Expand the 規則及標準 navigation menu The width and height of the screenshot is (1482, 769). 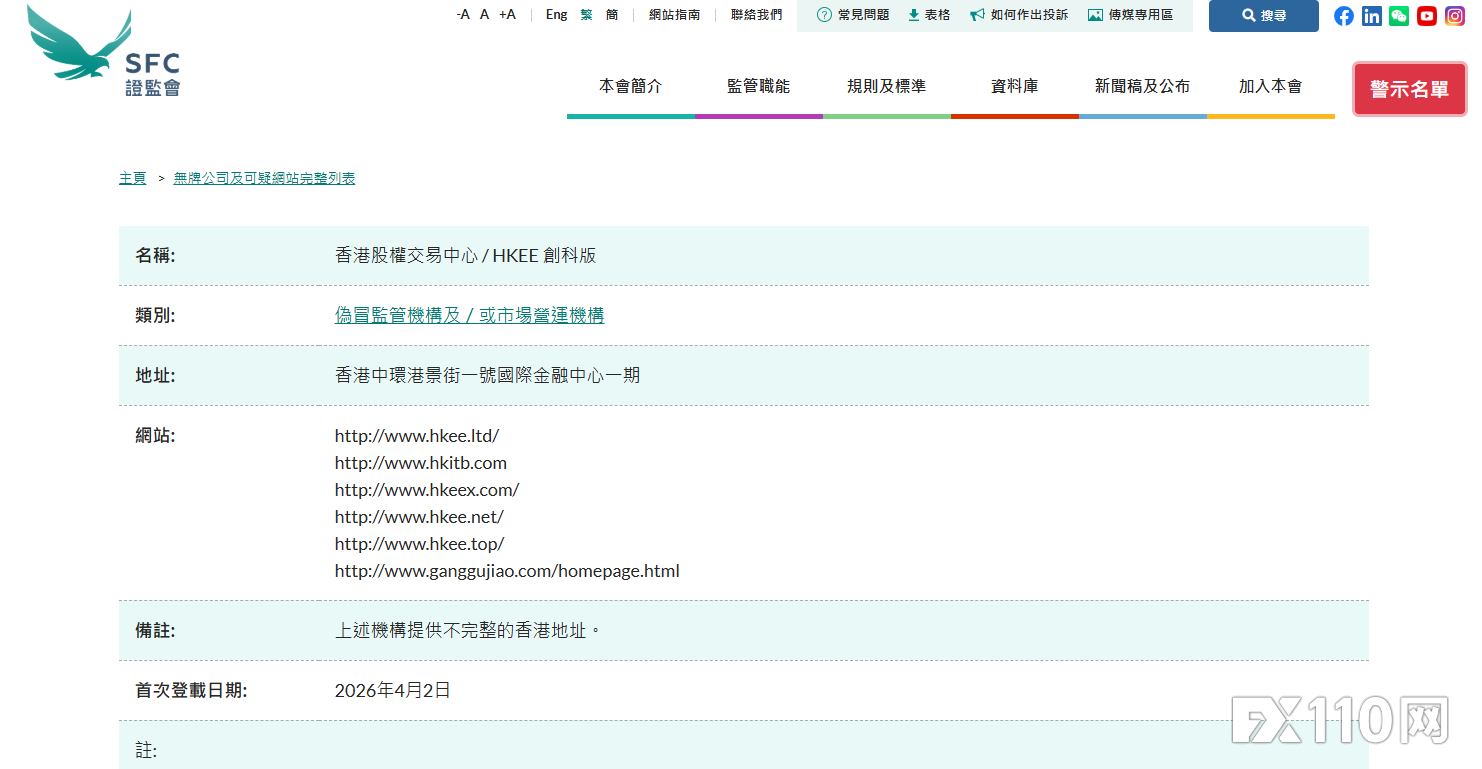(x=886, y=87)
